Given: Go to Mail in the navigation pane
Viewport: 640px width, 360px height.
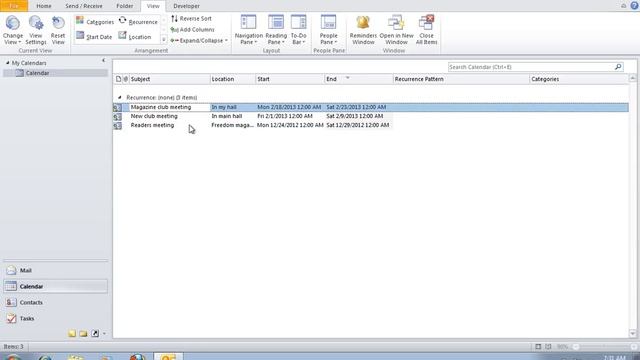Looking at the screenshot, I should 56,270.
